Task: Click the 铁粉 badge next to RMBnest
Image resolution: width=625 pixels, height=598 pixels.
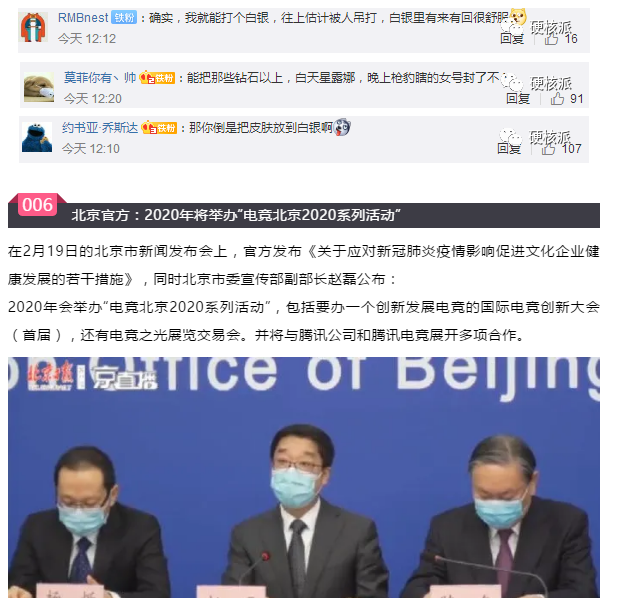Action: [x=124, y=18]
